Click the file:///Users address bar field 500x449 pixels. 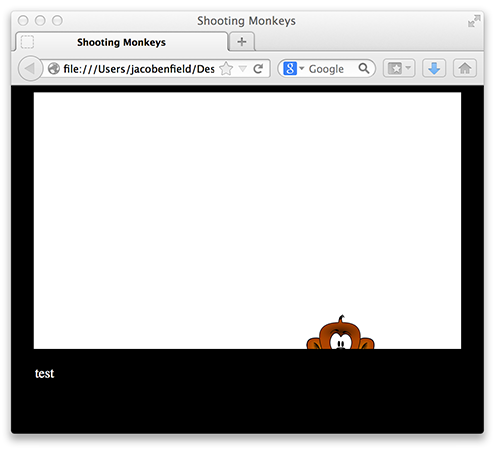[x=139, y=69]
